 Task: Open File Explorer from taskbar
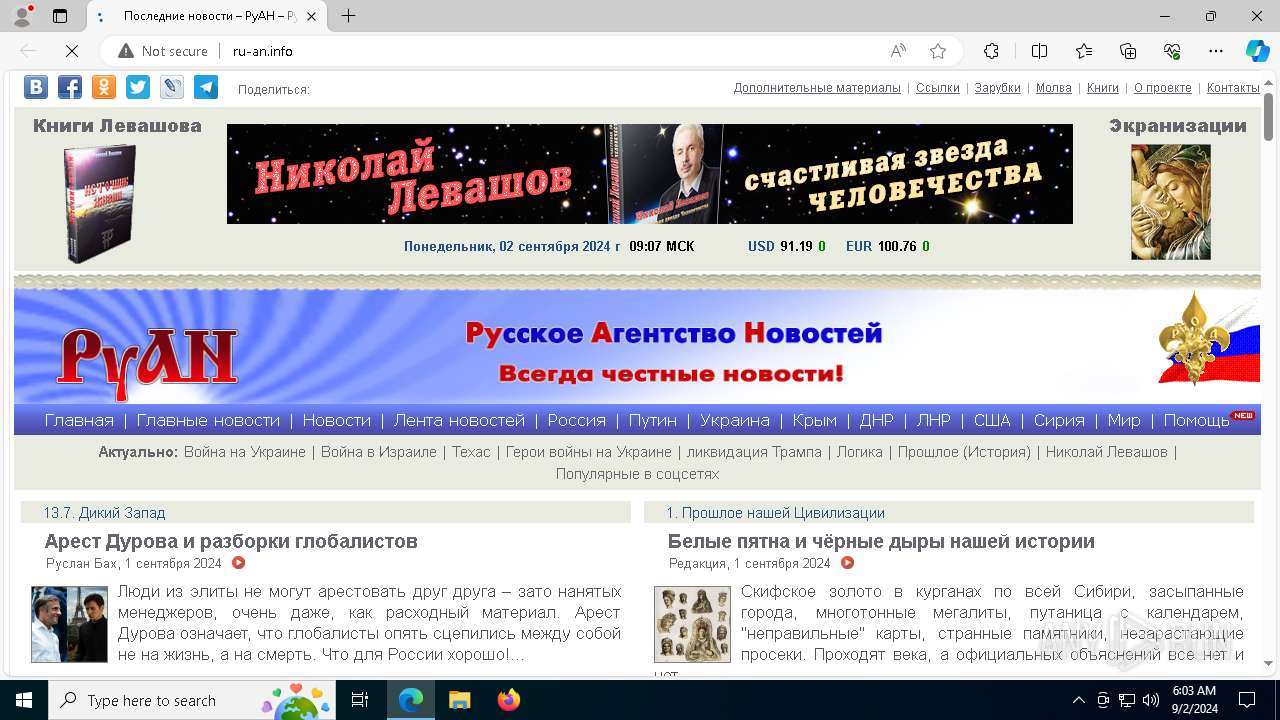tap(460, 700)
